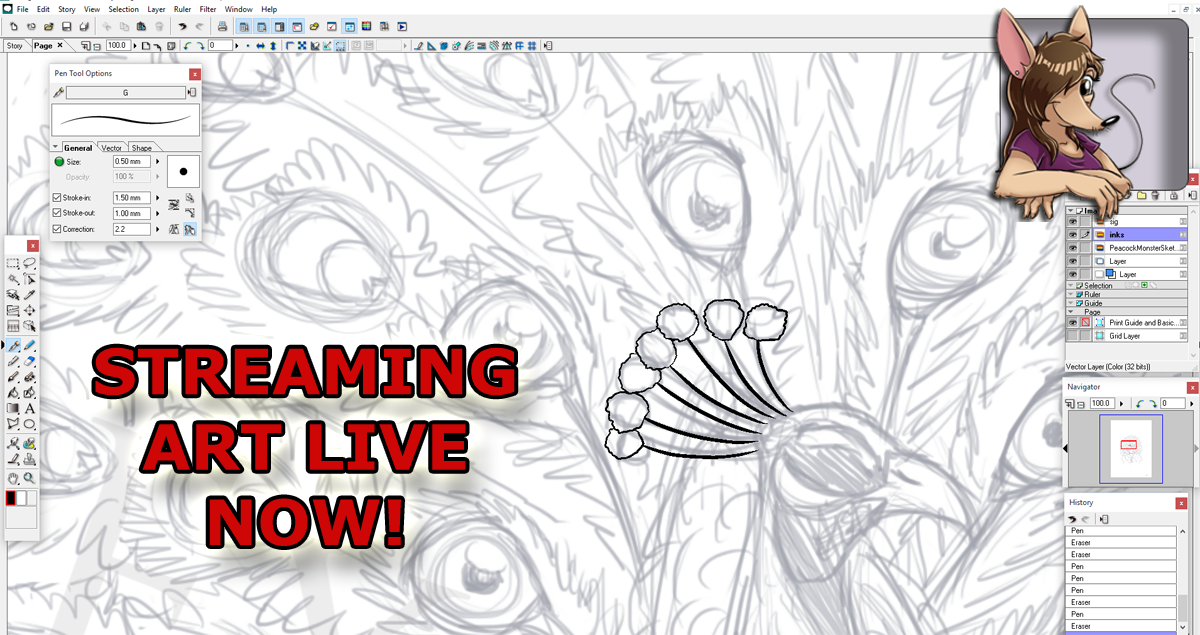The width and height of the screenshot is (1200, 635).
Task: Open the Stroke-out value flyout arrow
Action: pos(157,213)
